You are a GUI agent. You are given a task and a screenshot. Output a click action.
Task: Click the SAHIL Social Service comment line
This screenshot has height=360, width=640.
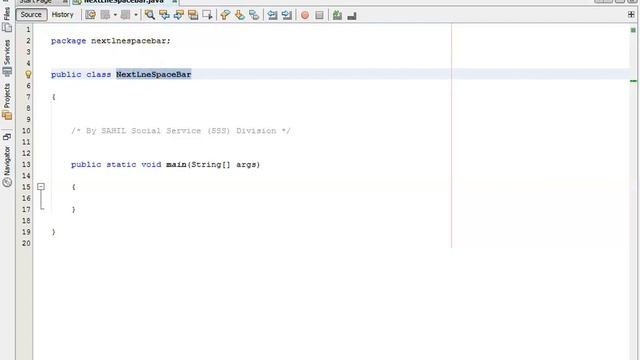coord(181,131)
